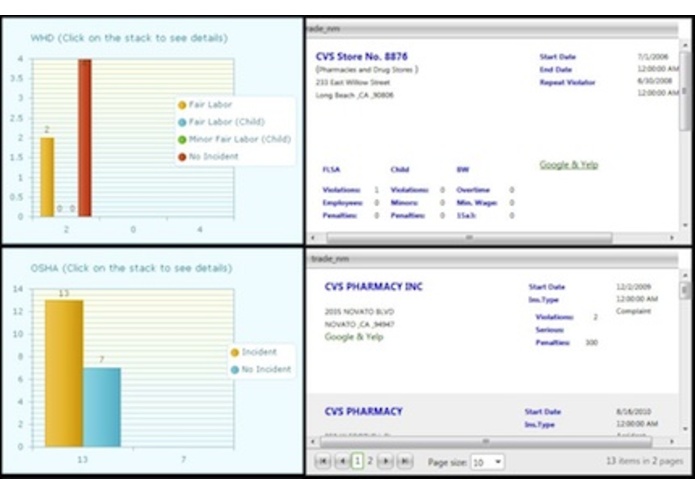Click bottom panel horizontal scrollbar thumb
This screenshot has width=695, height=494.
point(486,442)
